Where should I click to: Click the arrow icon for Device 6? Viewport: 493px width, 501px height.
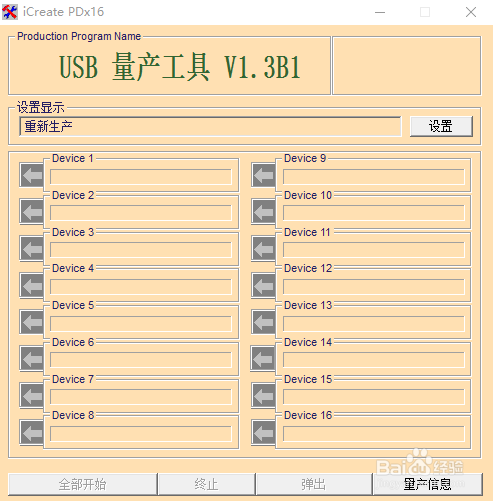point(32,359)
